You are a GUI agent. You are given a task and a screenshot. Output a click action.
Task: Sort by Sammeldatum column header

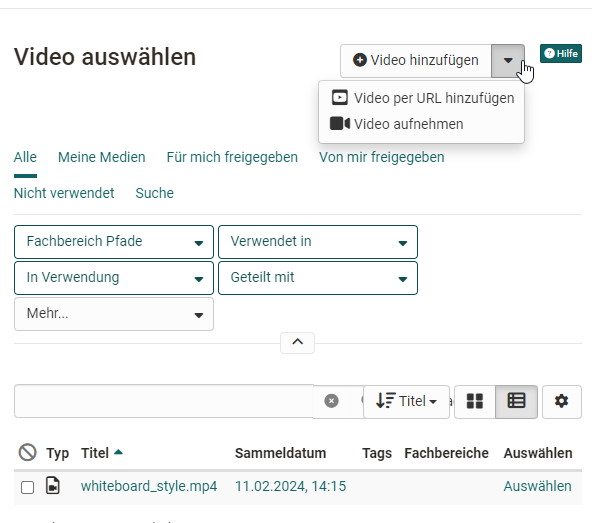pos(280,453)
